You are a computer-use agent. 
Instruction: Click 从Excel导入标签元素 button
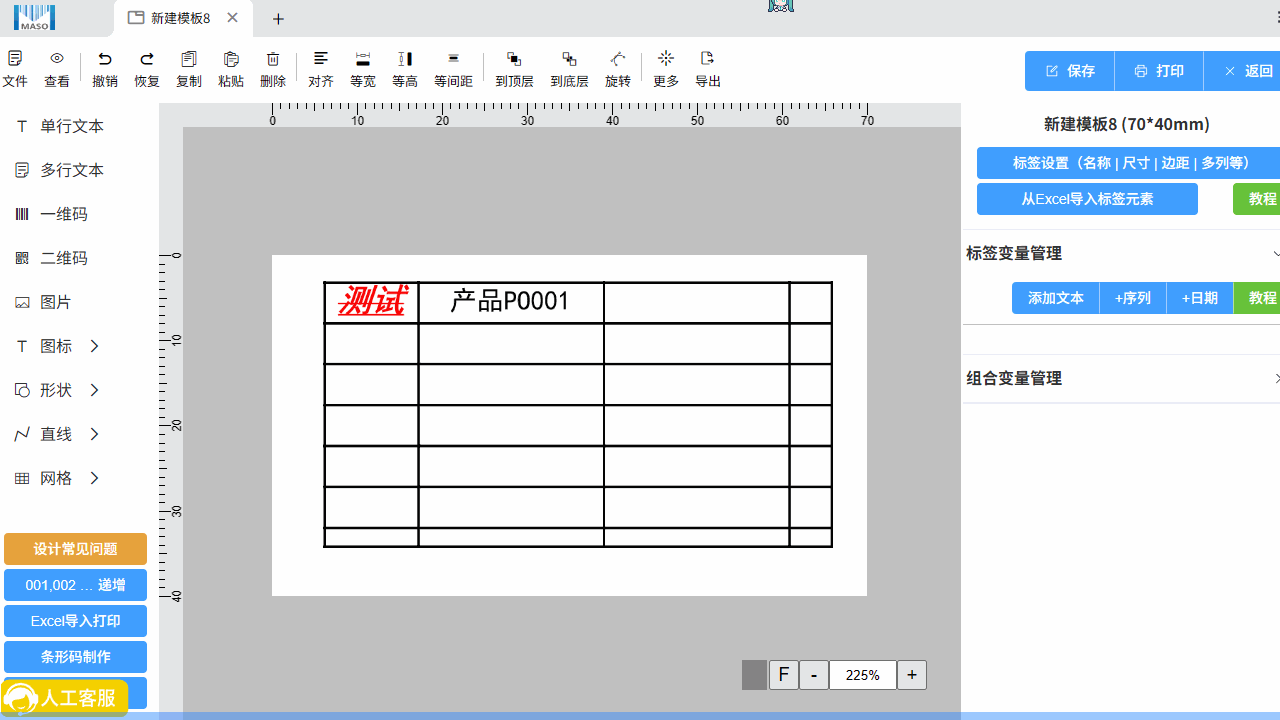(x=1087, y=199)
